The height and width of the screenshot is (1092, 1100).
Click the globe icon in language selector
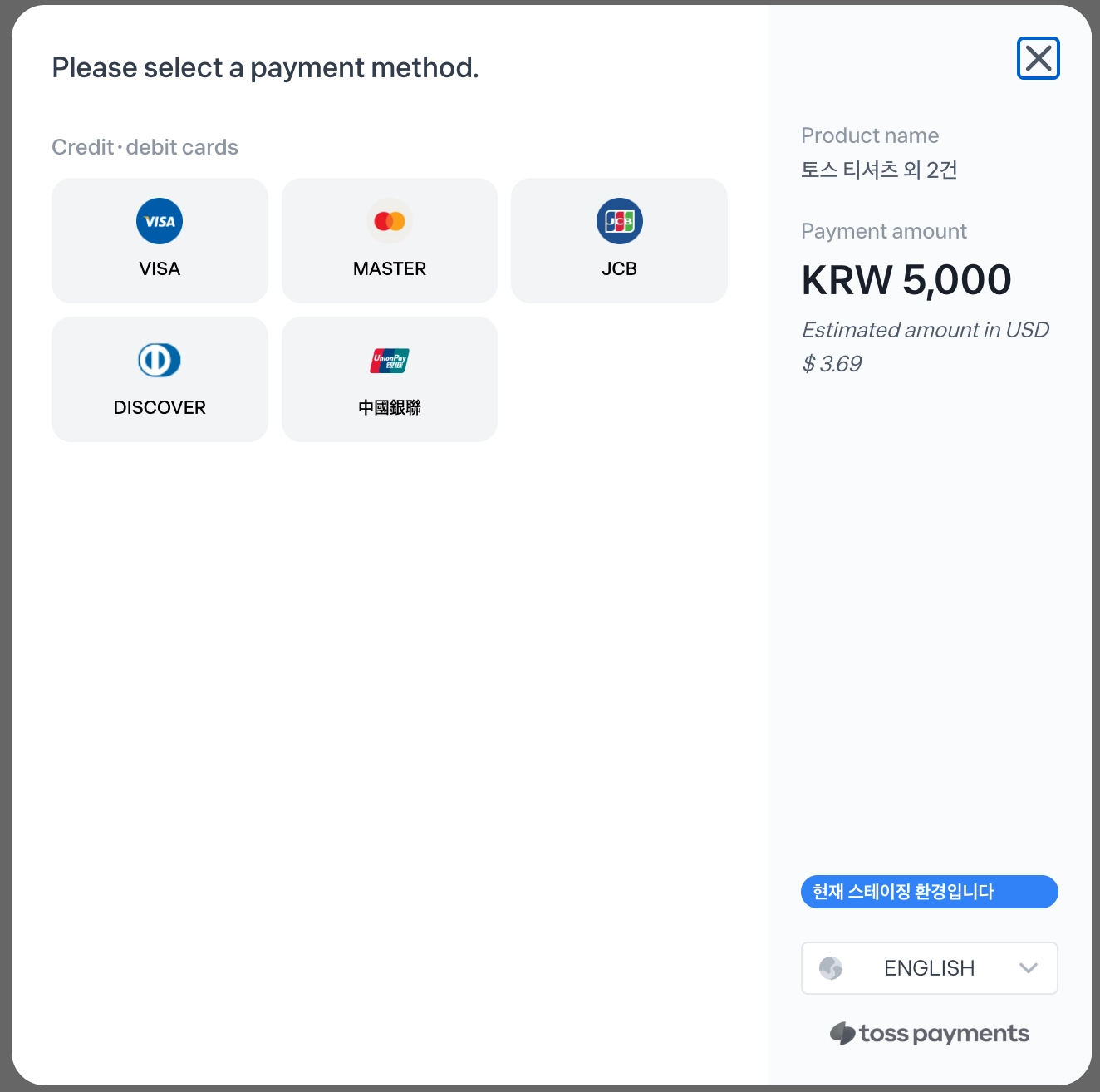coord(831,968)
